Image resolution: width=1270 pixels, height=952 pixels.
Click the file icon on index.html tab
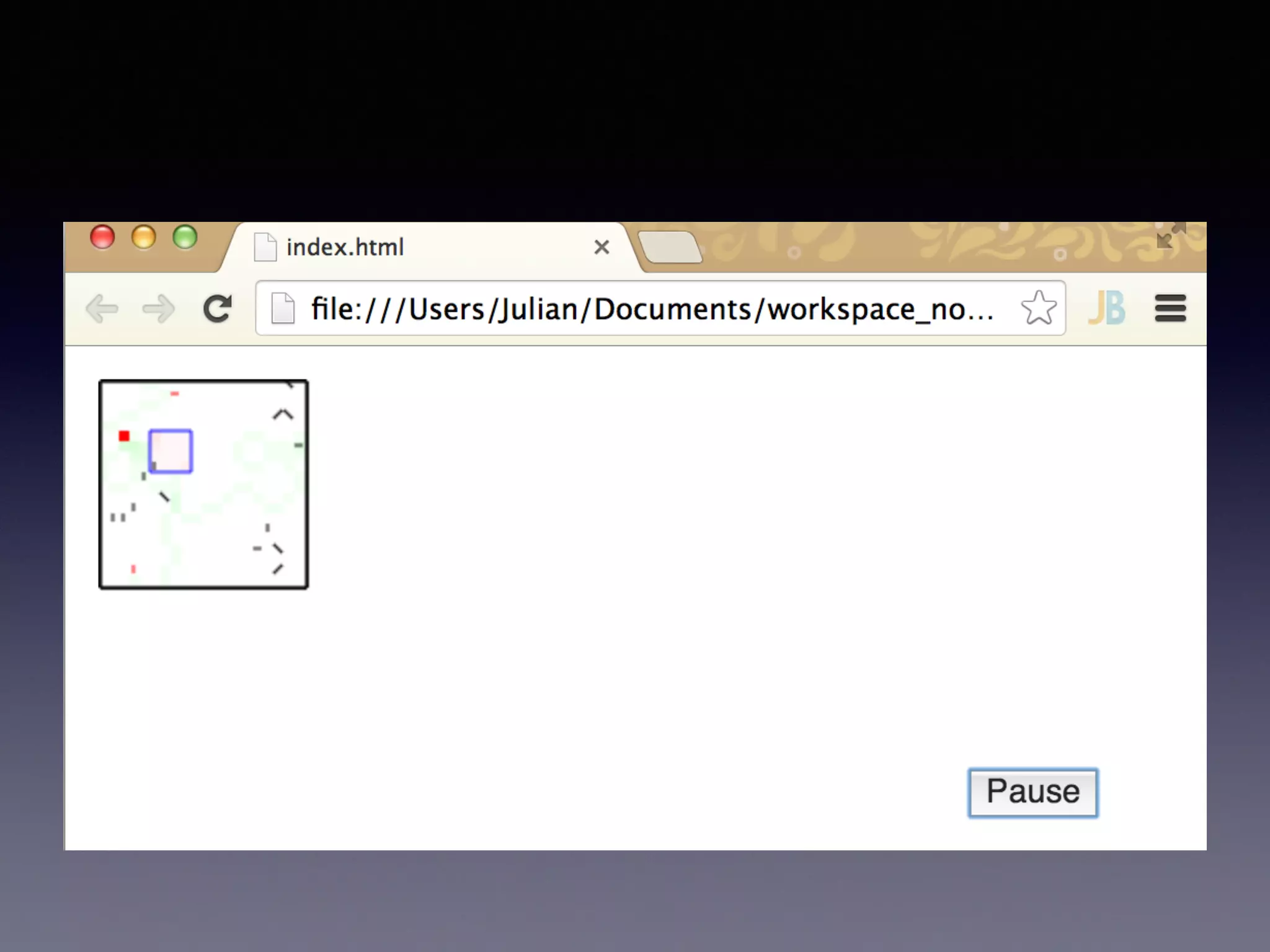click(265, 247)
